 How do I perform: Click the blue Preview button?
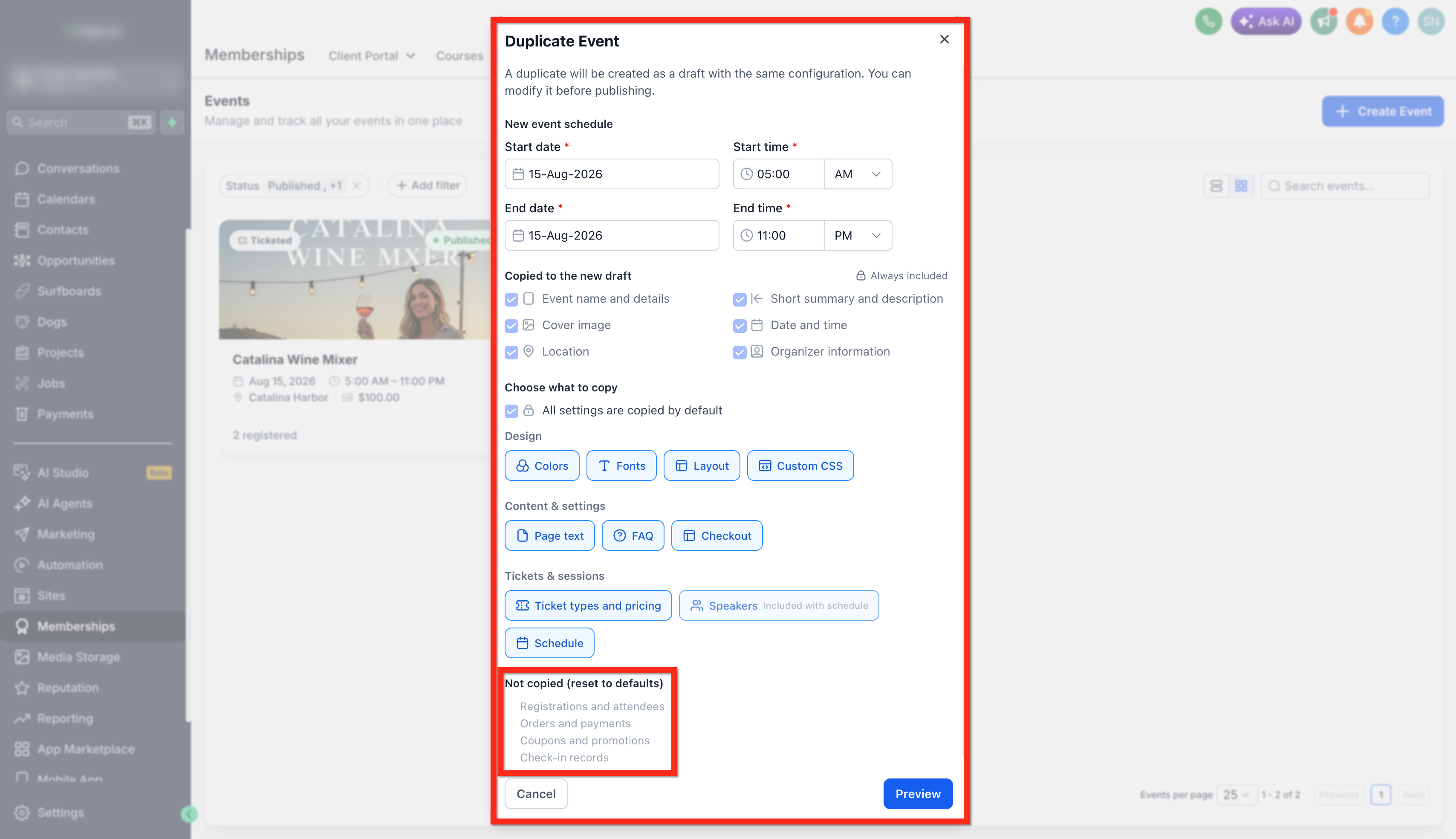(918, 793)
